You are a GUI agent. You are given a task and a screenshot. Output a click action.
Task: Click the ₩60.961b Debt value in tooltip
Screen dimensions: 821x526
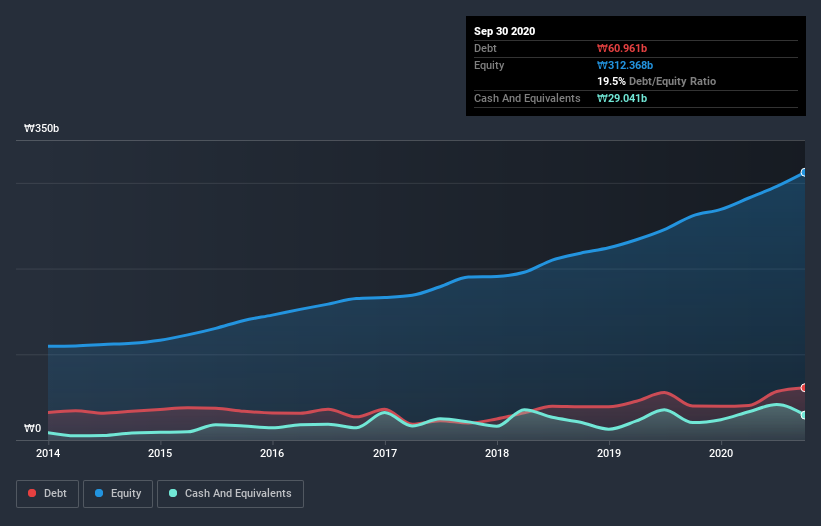(624, 48)
